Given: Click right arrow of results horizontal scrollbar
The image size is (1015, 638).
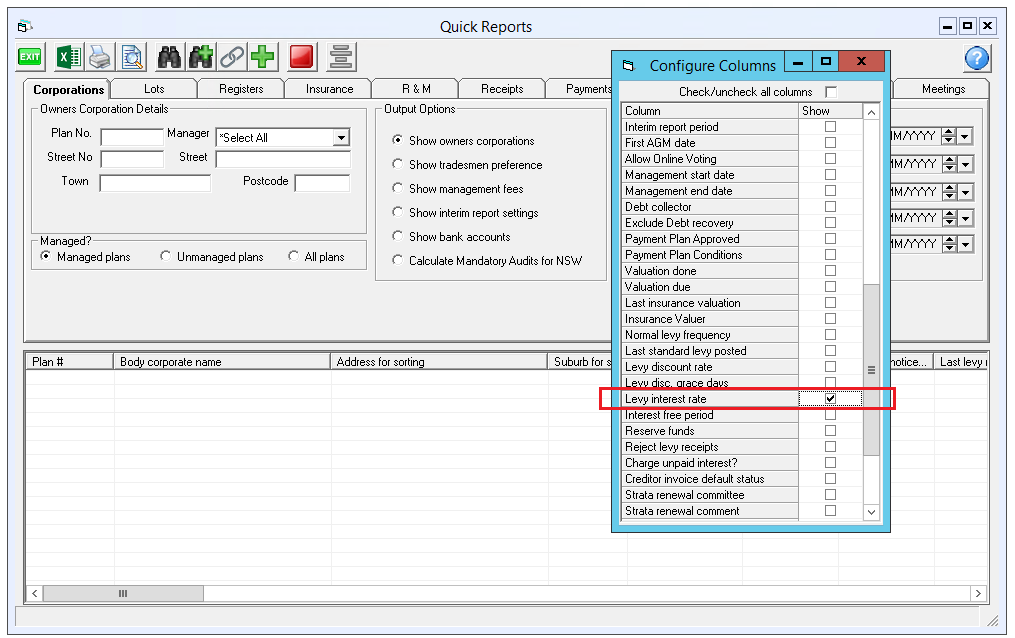Looking at the screenshot, I should pos(978,593).
